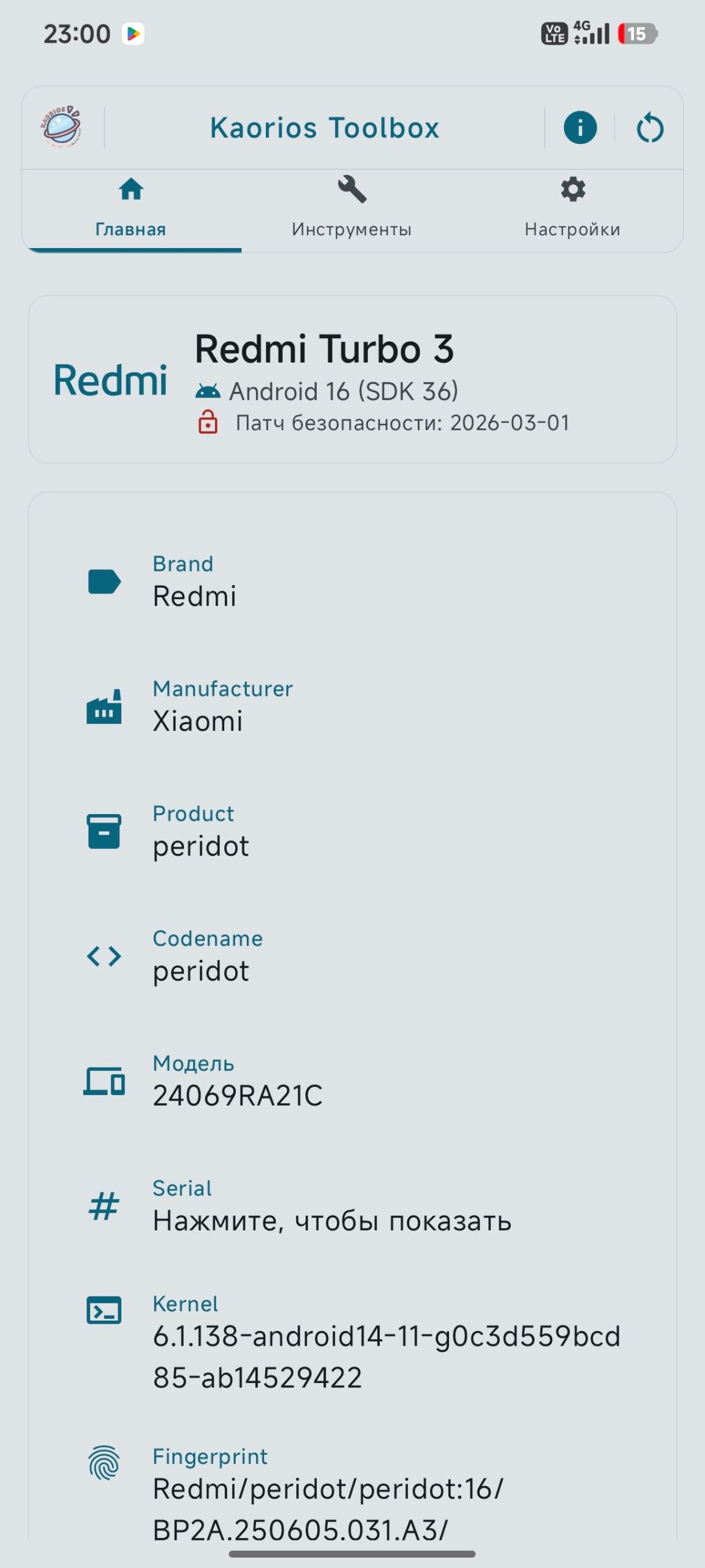Screen dimensions: 705x1568
Task: Tap the model number 24069RA21C
Action: point(238,1096)
